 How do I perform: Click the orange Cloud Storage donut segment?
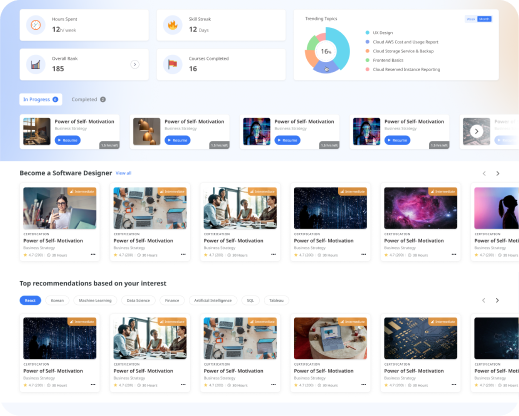(311, 58)
